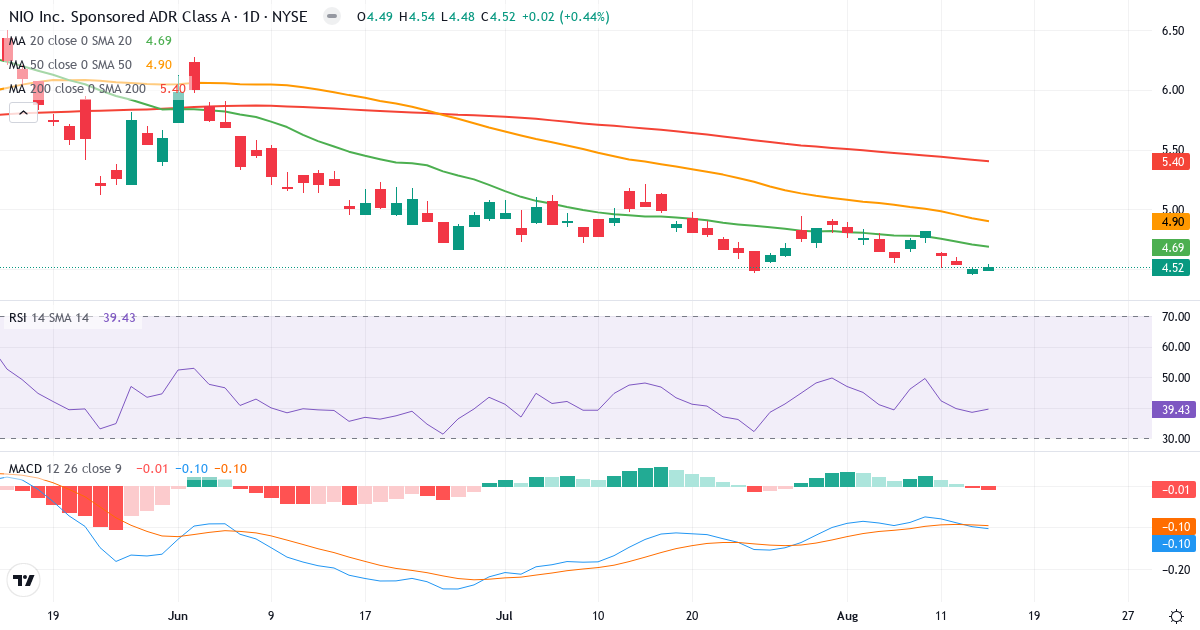1200x630 pixels.
Task: Open the chart settings gear icon
Action: click(1176, 615)
